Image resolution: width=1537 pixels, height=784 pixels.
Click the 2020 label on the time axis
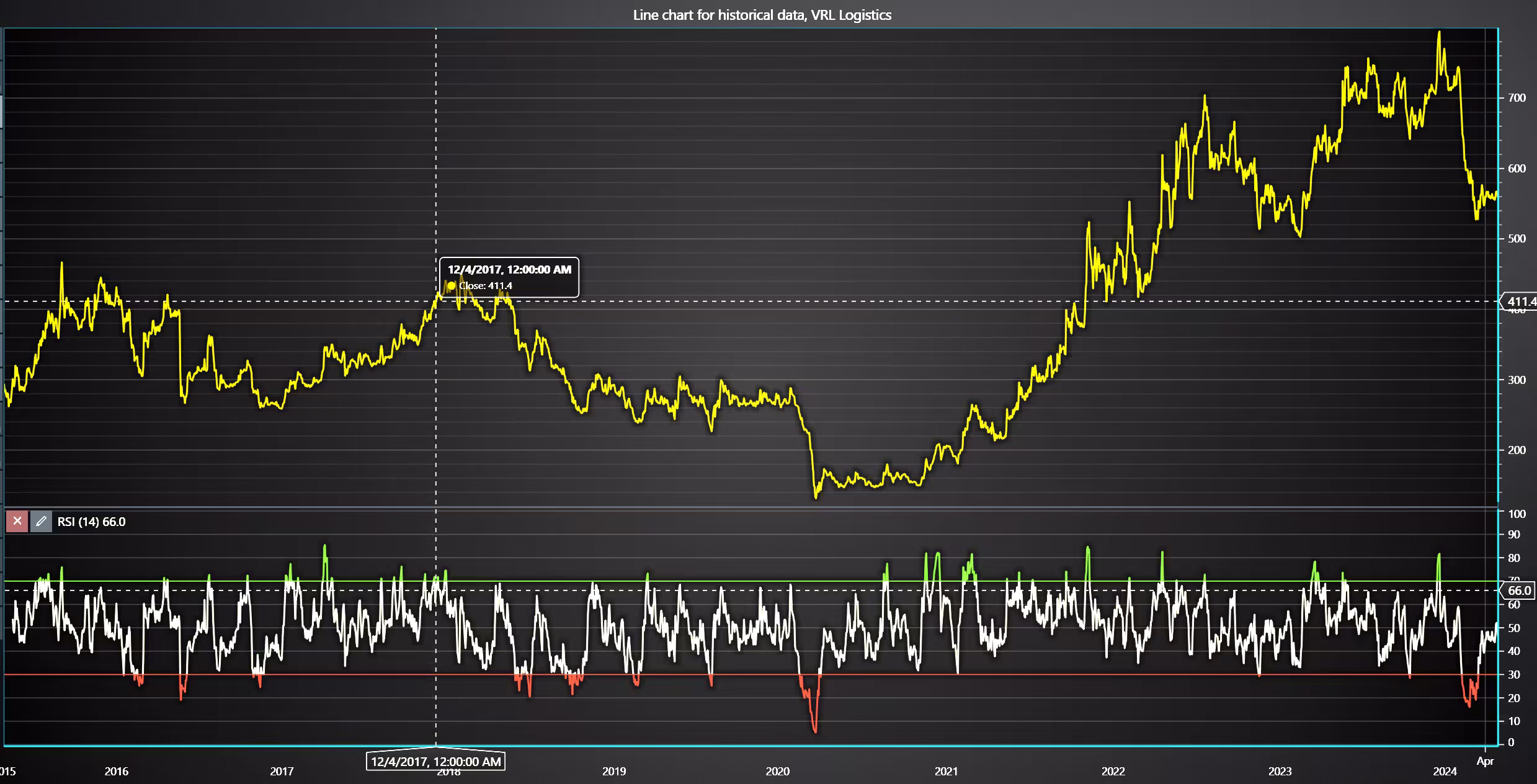(778, 772)
